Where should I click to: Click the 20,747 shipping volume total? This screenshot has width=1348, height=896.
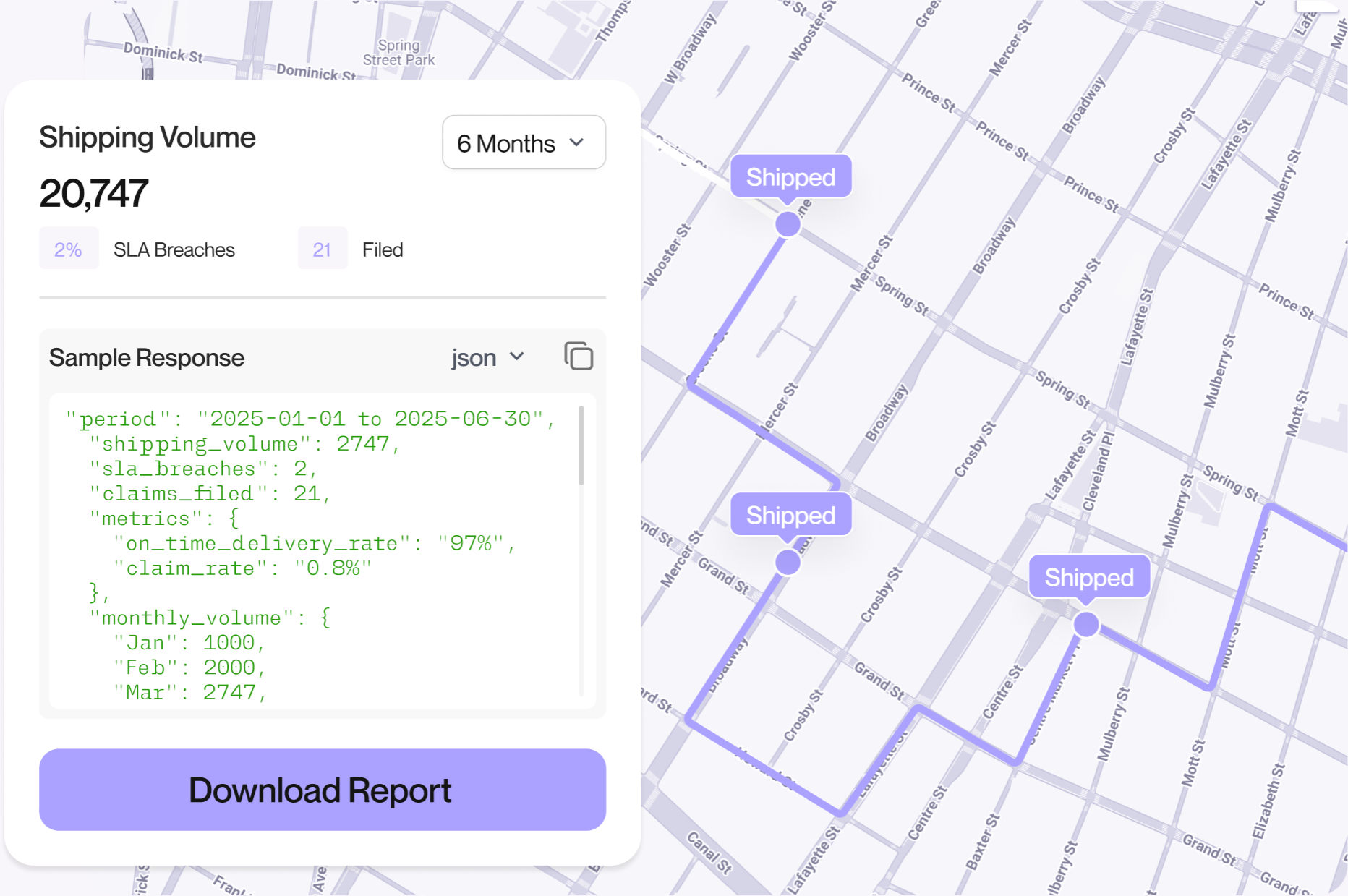94,194
